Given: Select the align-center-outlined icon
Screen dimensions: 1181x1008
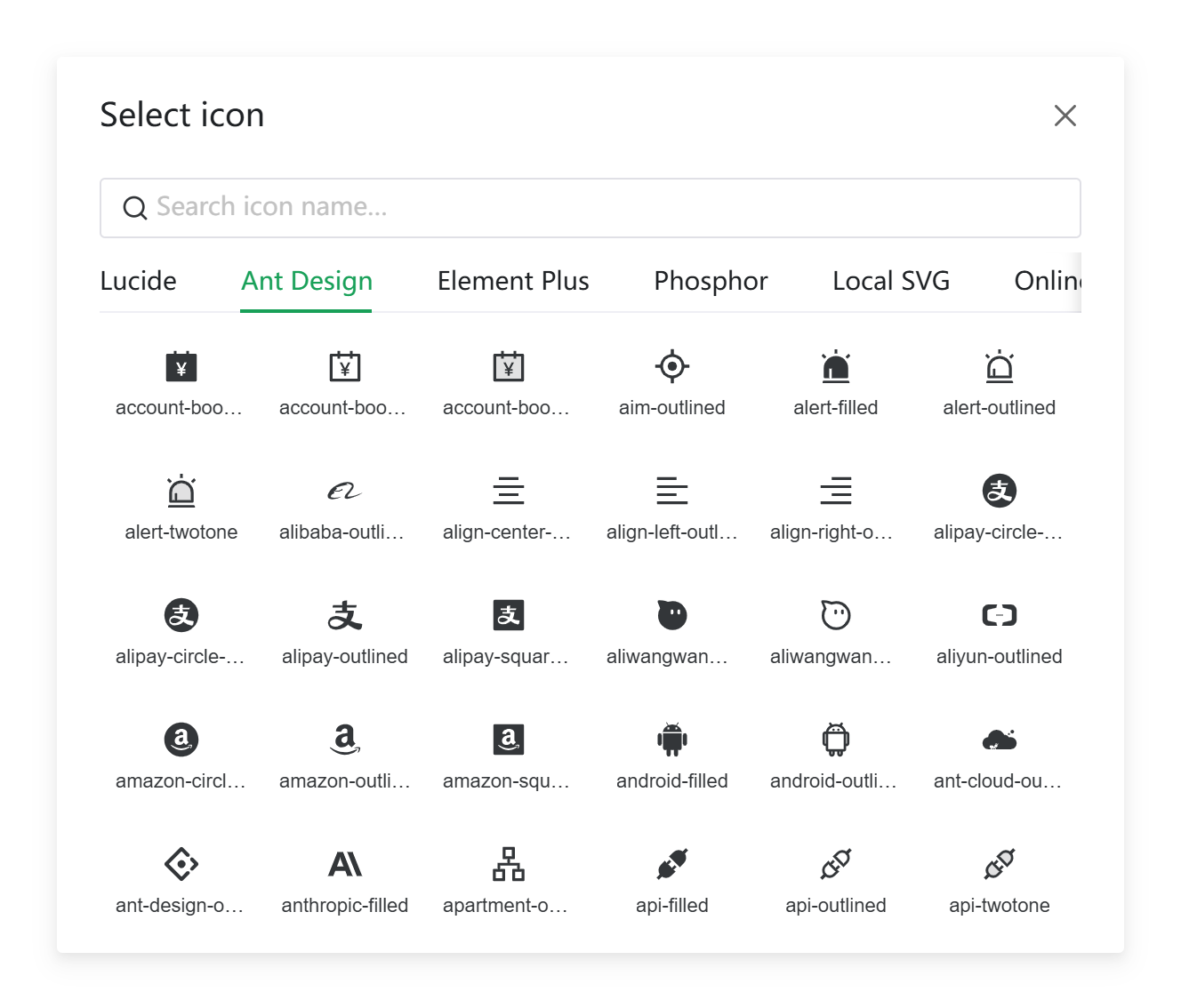Looking at the screenshot, I should [x=509, y=491].
